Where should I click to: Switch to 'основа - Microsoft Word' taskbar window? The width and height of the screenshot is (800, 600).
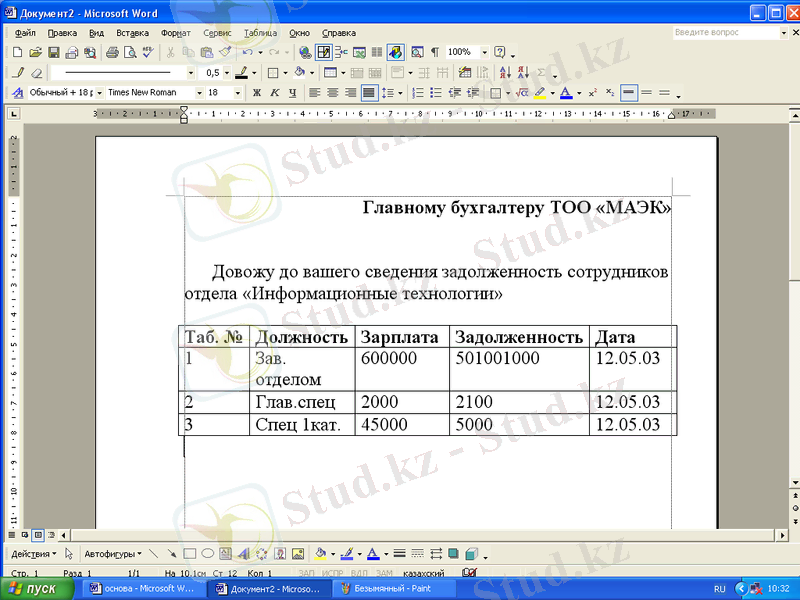click(143, 589)
